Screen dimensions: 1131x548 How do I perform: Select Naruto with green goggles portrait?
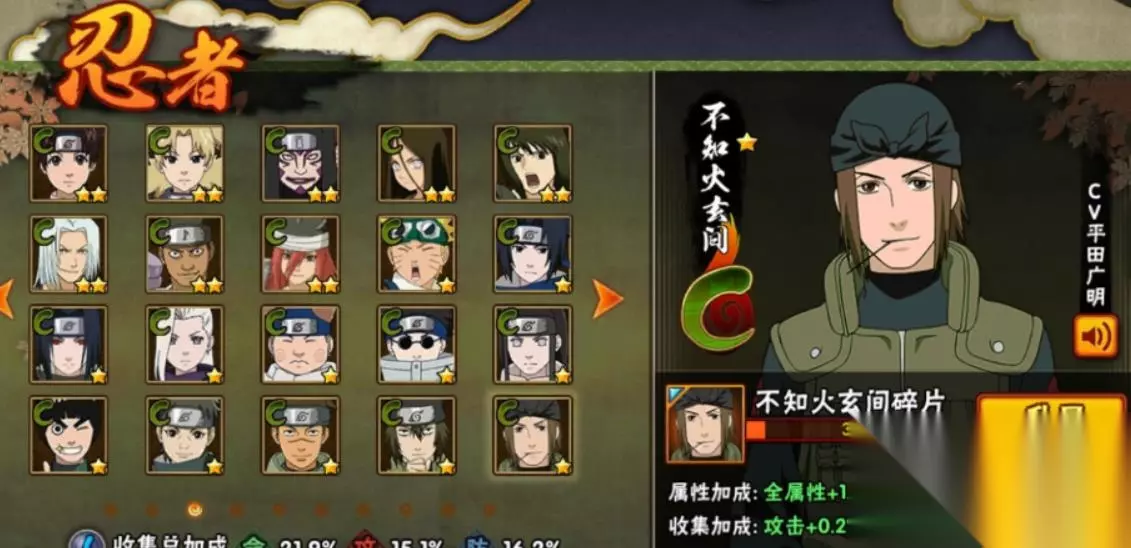[x=416, y=254]
